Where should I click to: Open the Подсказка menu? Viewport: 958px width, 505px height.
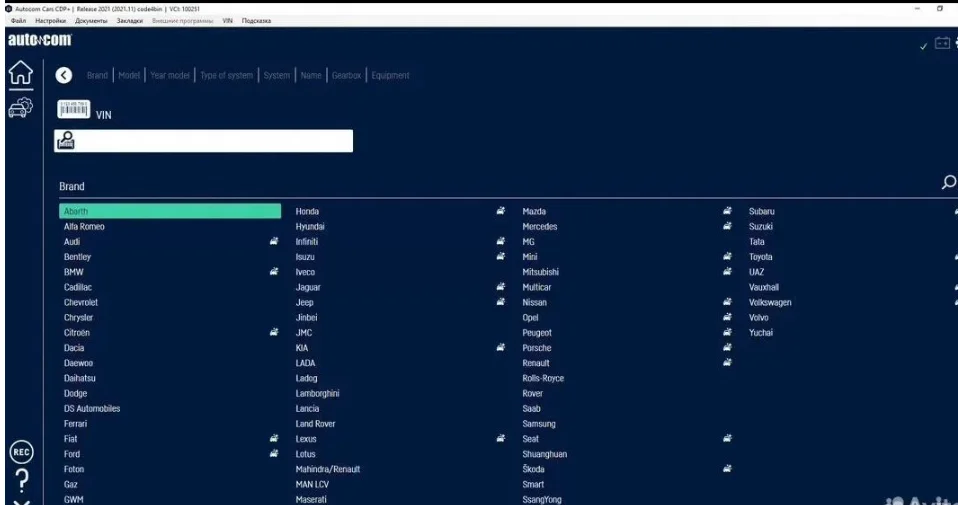click(x=256, y=21)
